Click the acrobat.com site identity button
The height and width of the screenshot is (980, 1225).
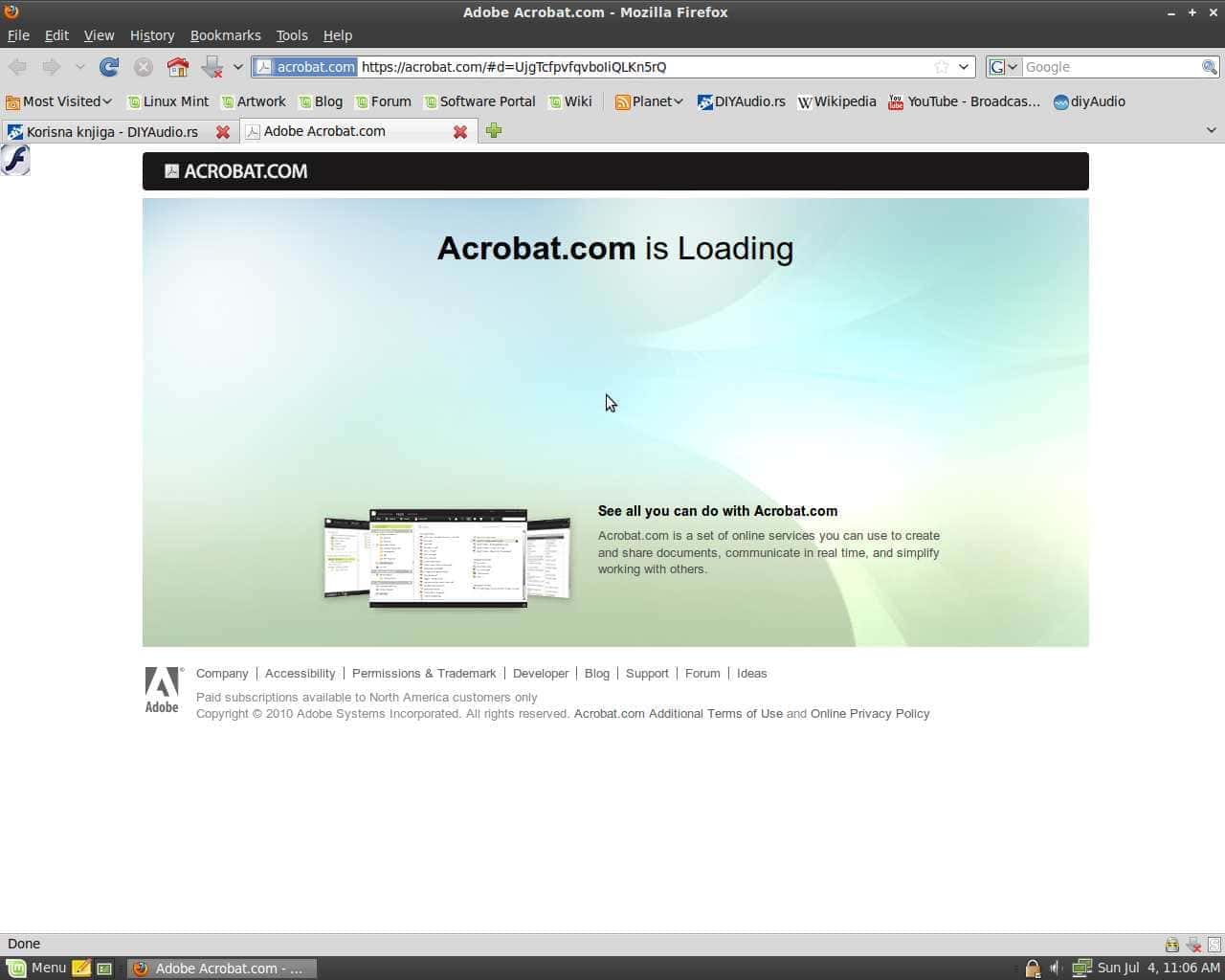click(x=305, y=67)
